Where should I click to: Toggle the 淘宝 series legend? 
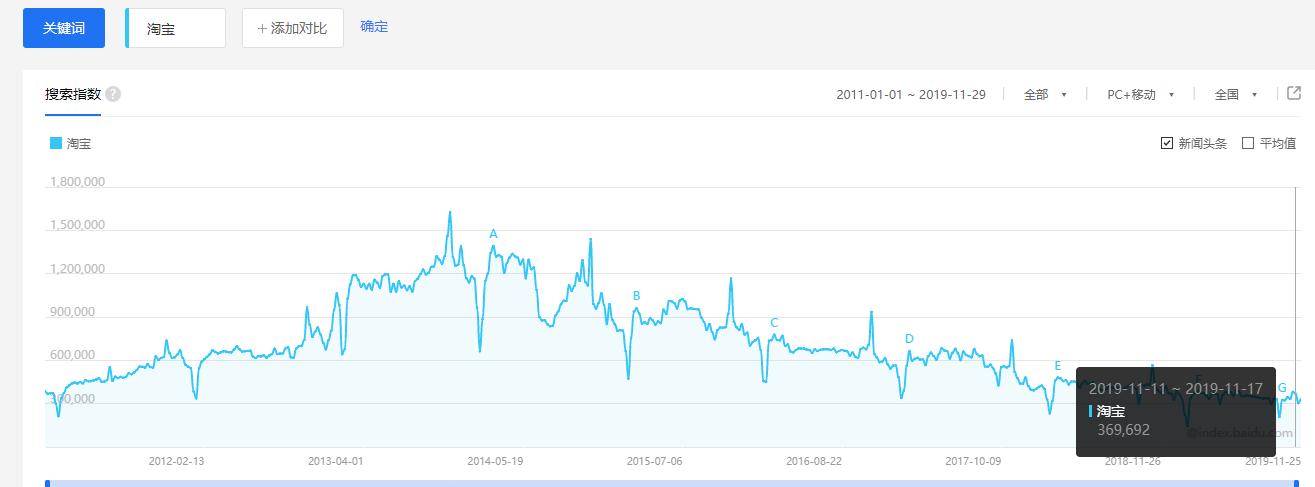(70, 143)
